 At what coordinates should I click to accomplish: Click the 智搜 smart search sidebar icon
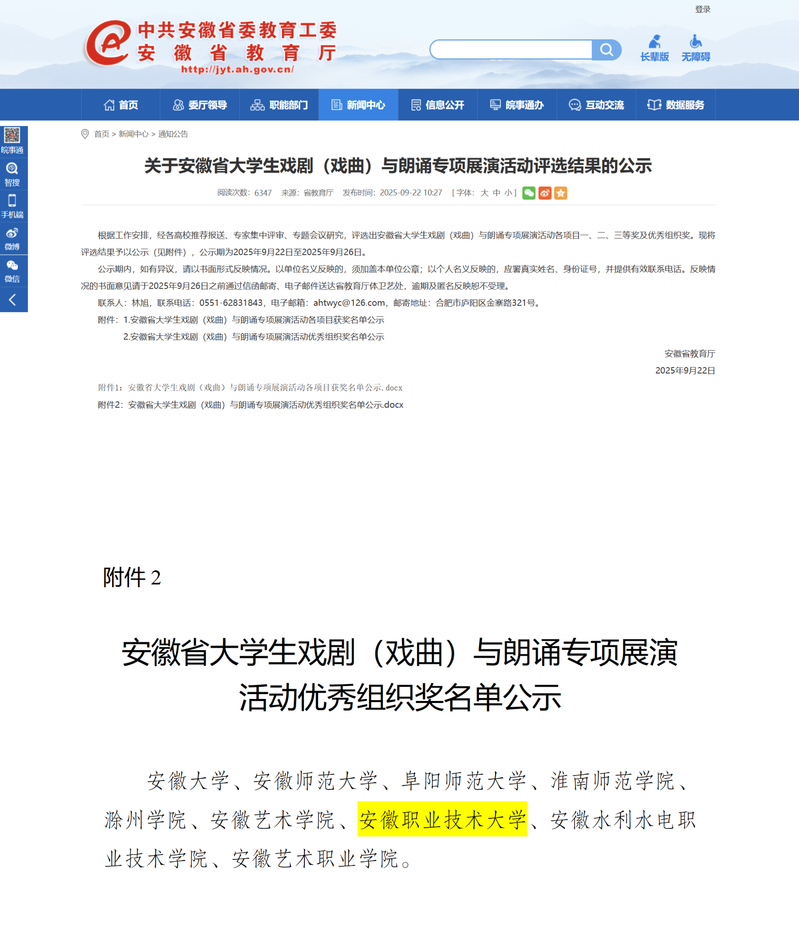pos(12,174)
